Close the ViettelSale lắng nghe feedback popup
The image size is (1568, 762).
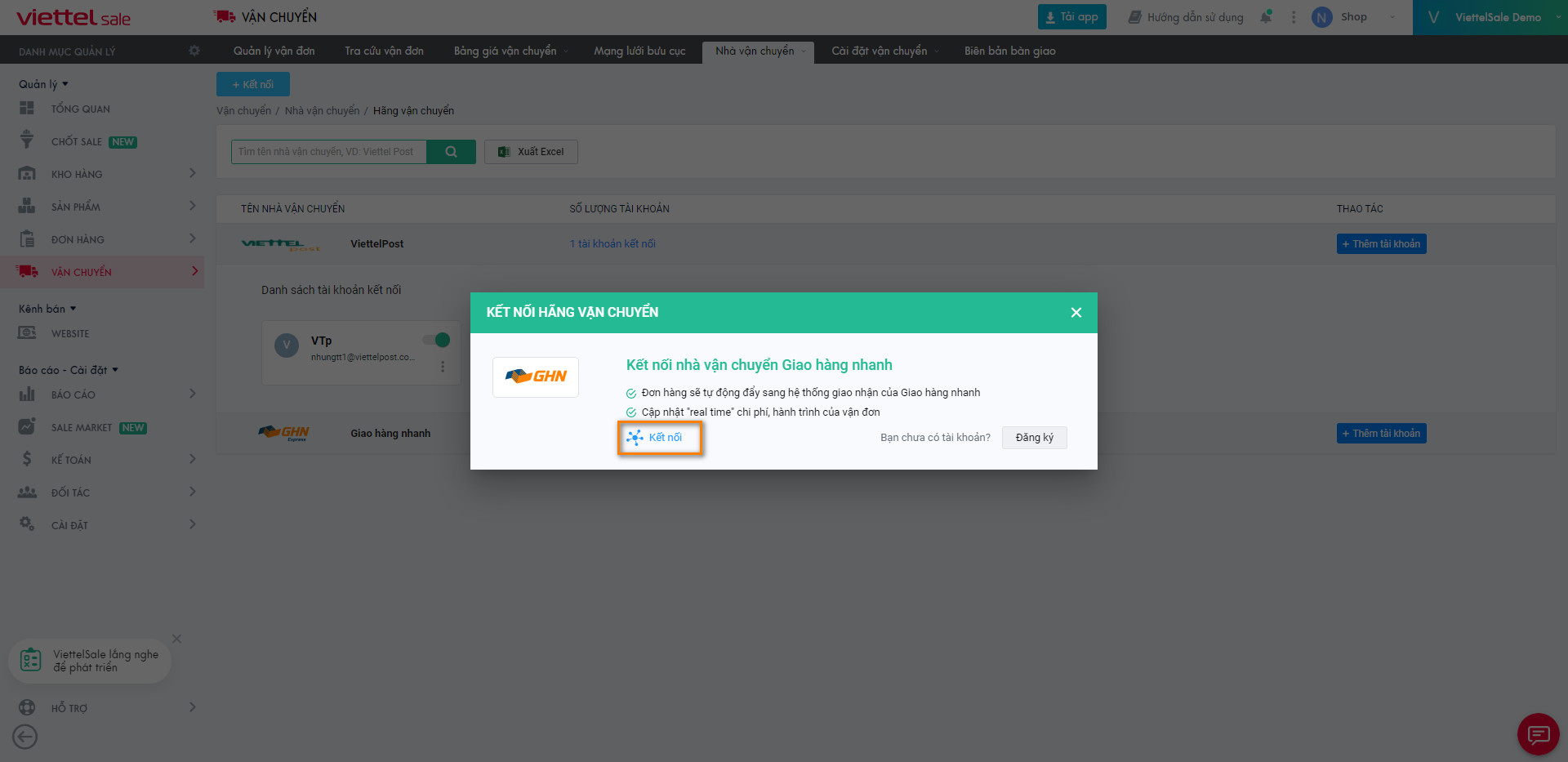pos(176,639)
